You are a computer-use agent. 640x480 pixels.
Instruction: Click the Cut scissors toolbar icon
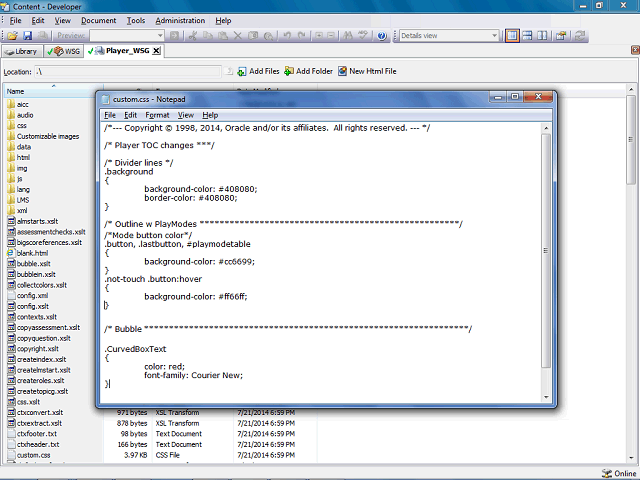click(193, 36)
